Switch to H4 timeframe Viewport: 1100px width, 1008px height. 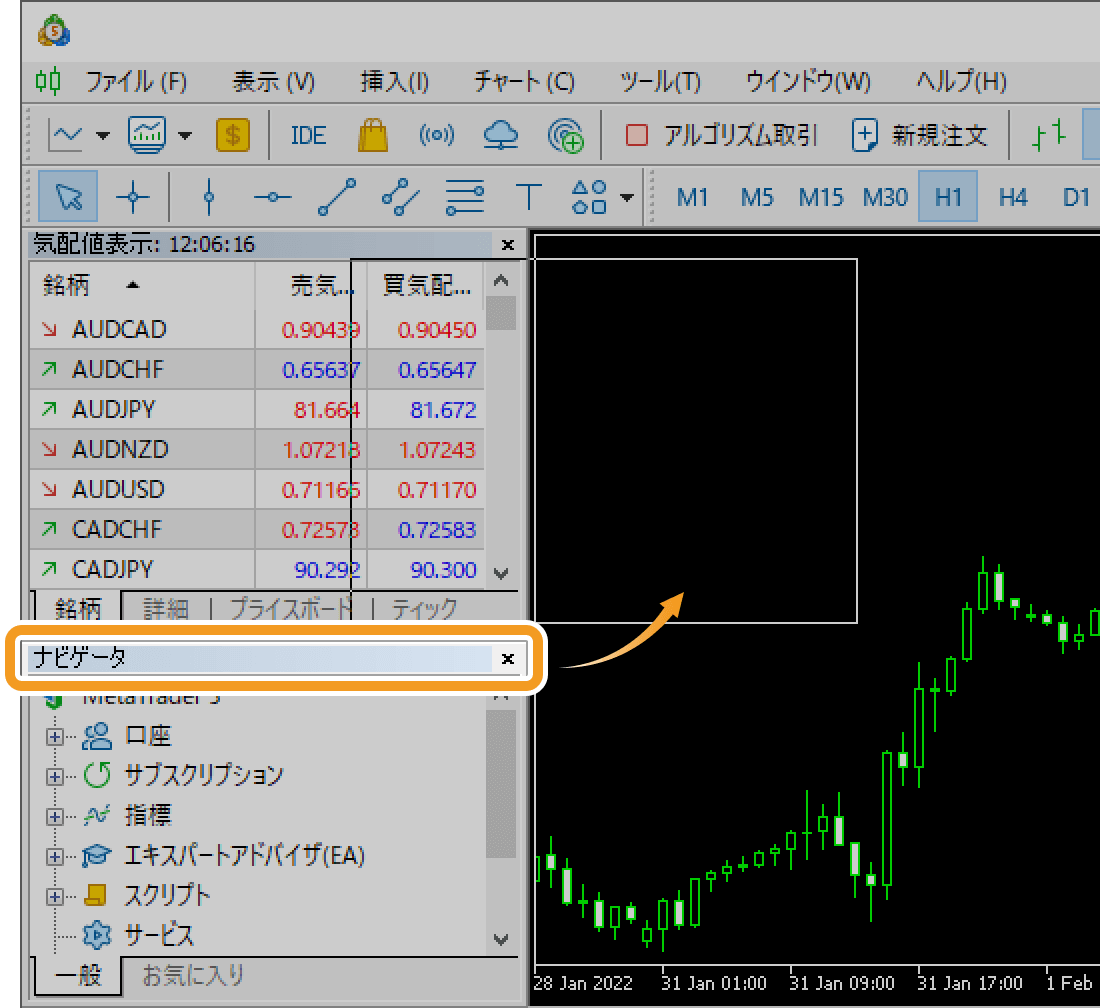pos(1013,197)
